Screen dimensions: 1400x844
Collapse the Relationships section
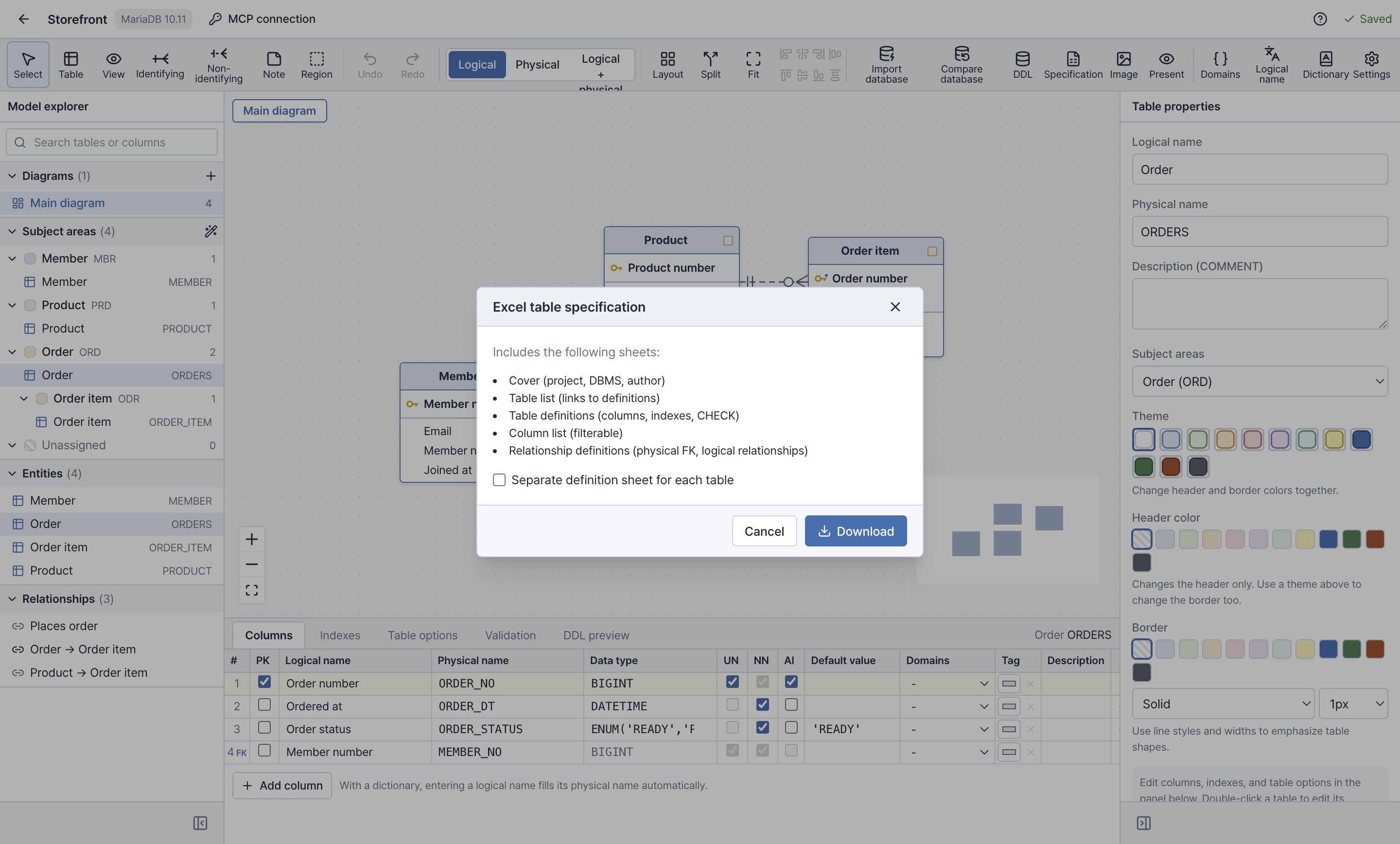tap(12, 598)
